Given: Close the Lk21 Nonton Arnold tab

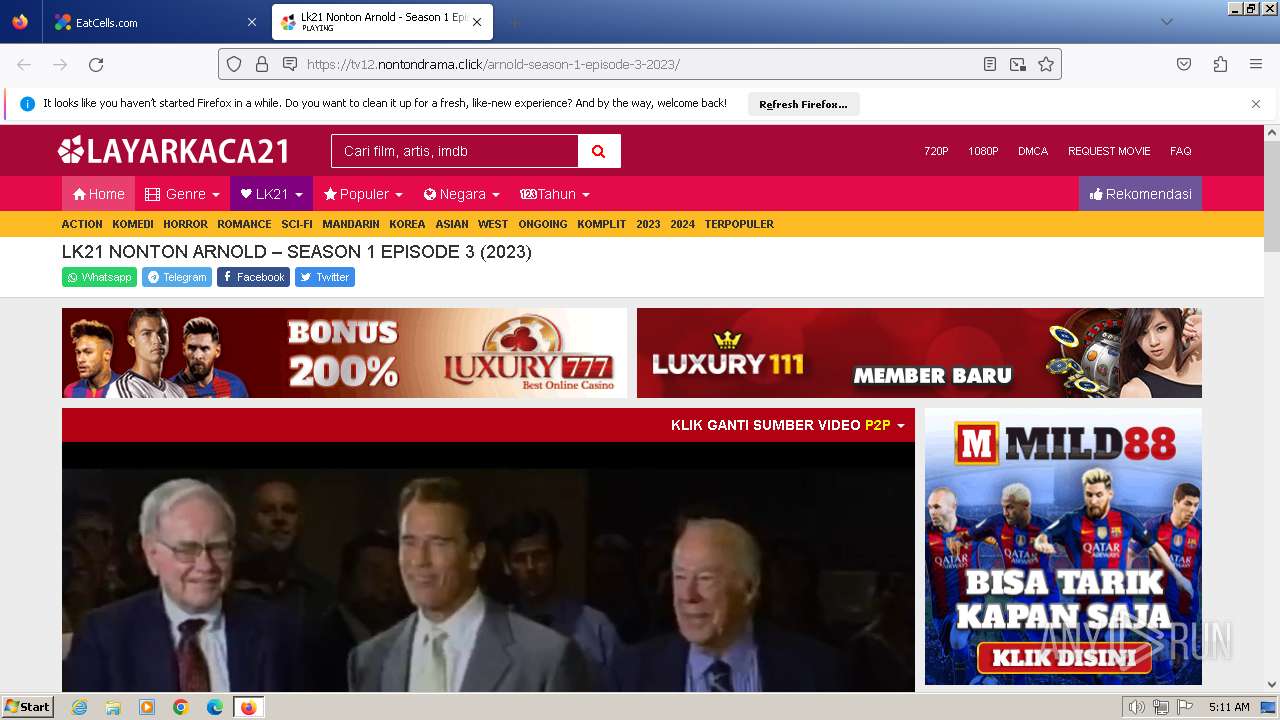Looking at the screenshot, I should (x=477, y=22).
